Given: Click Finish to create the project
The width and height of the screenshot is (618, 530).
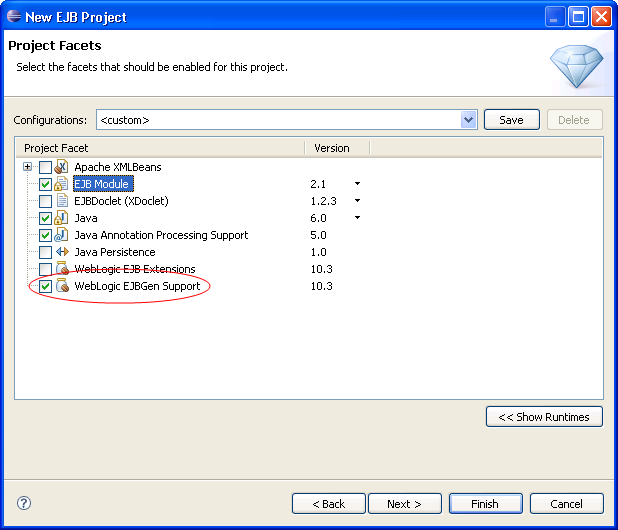Looking at the screenshot, I should click(486, 504).
